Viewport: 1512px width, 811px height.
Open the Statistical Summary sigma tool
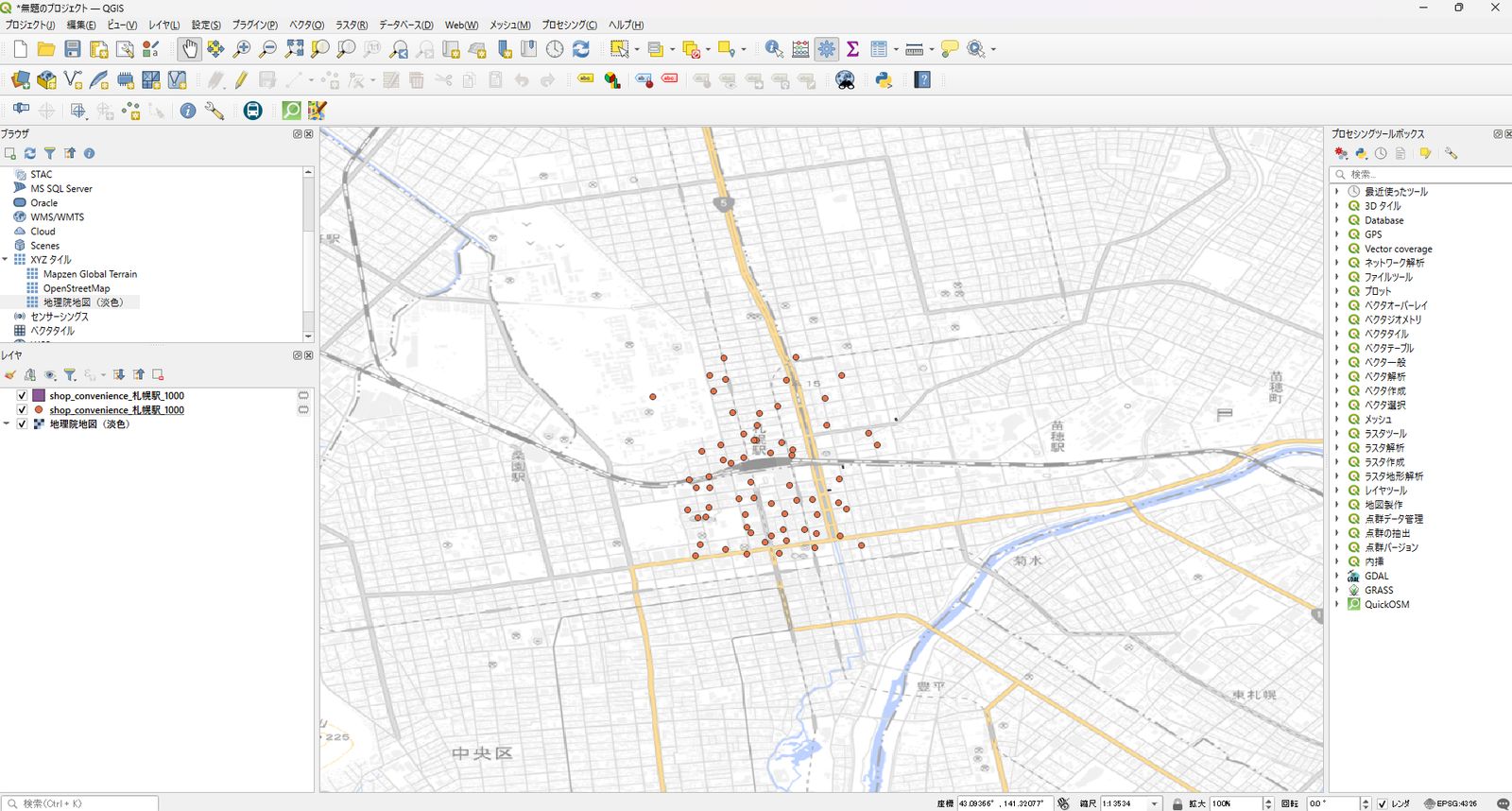853,49
